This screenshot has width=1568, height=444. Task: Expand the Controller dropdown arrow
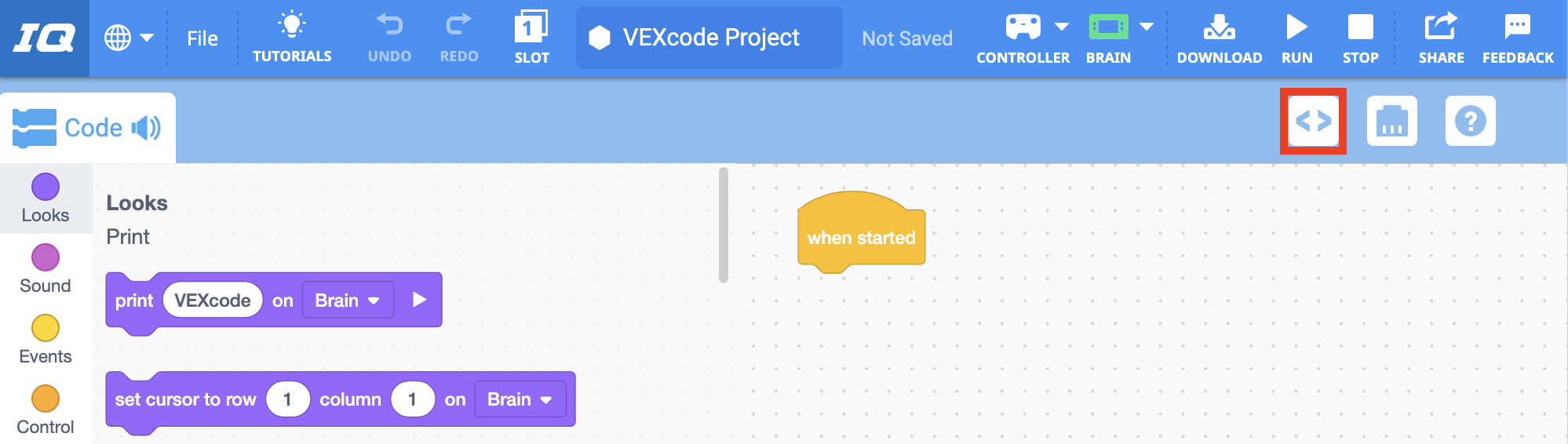1062,27
